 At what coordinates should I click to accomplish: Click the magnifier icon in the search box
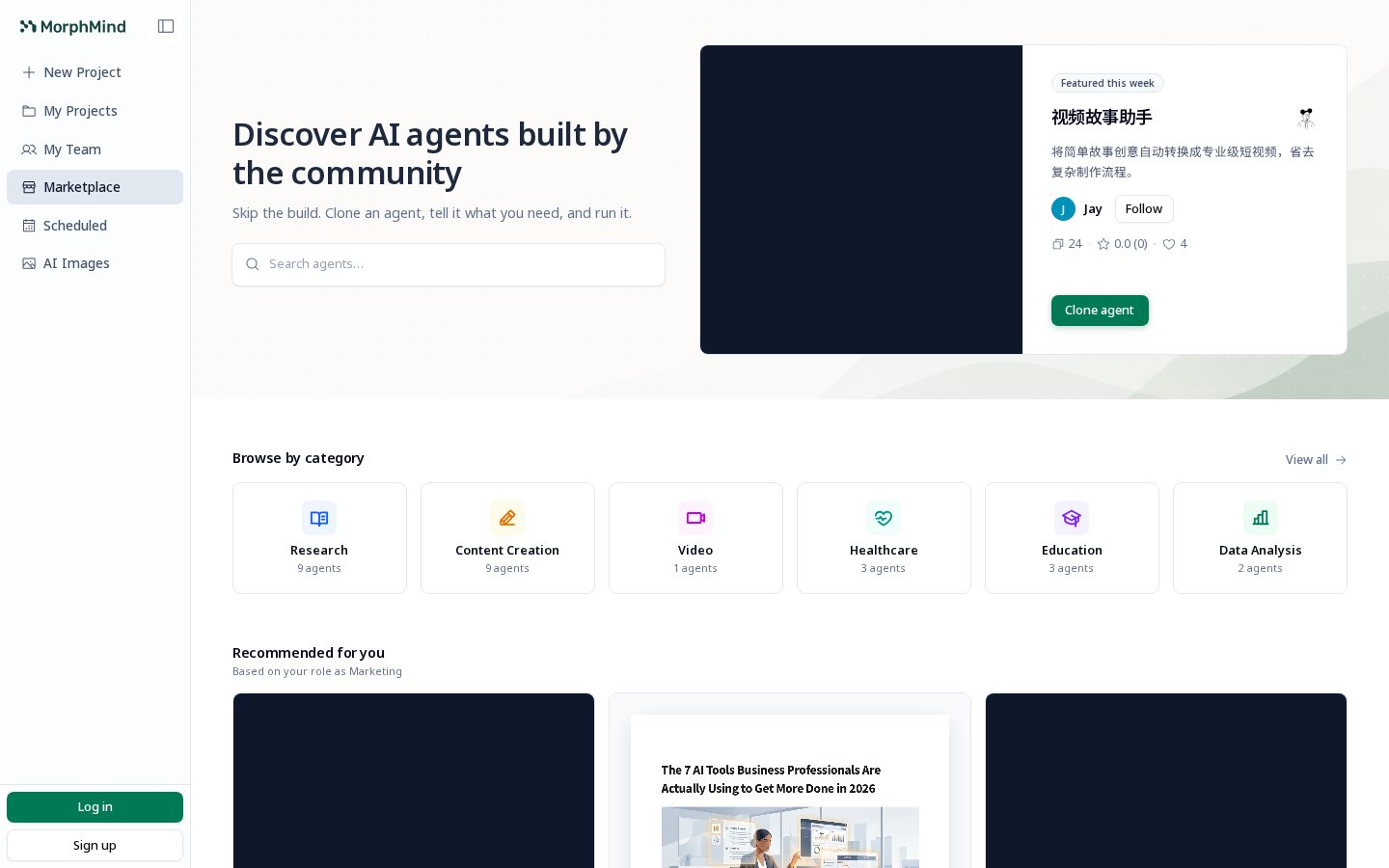click(253, 264)
